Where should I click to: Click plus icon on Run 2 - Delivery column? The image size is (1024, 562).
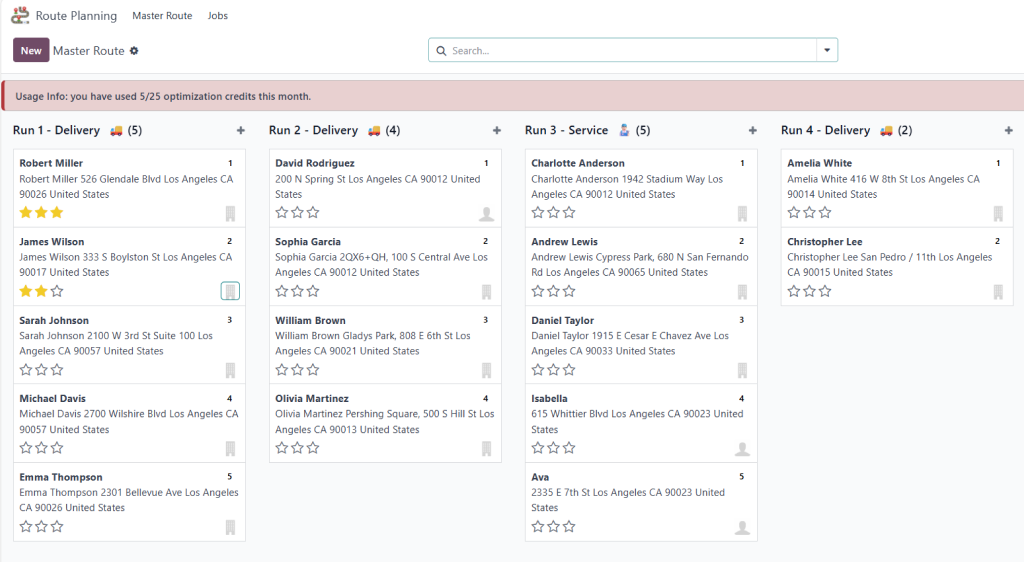pyautogui.click(x=497, y=131)
